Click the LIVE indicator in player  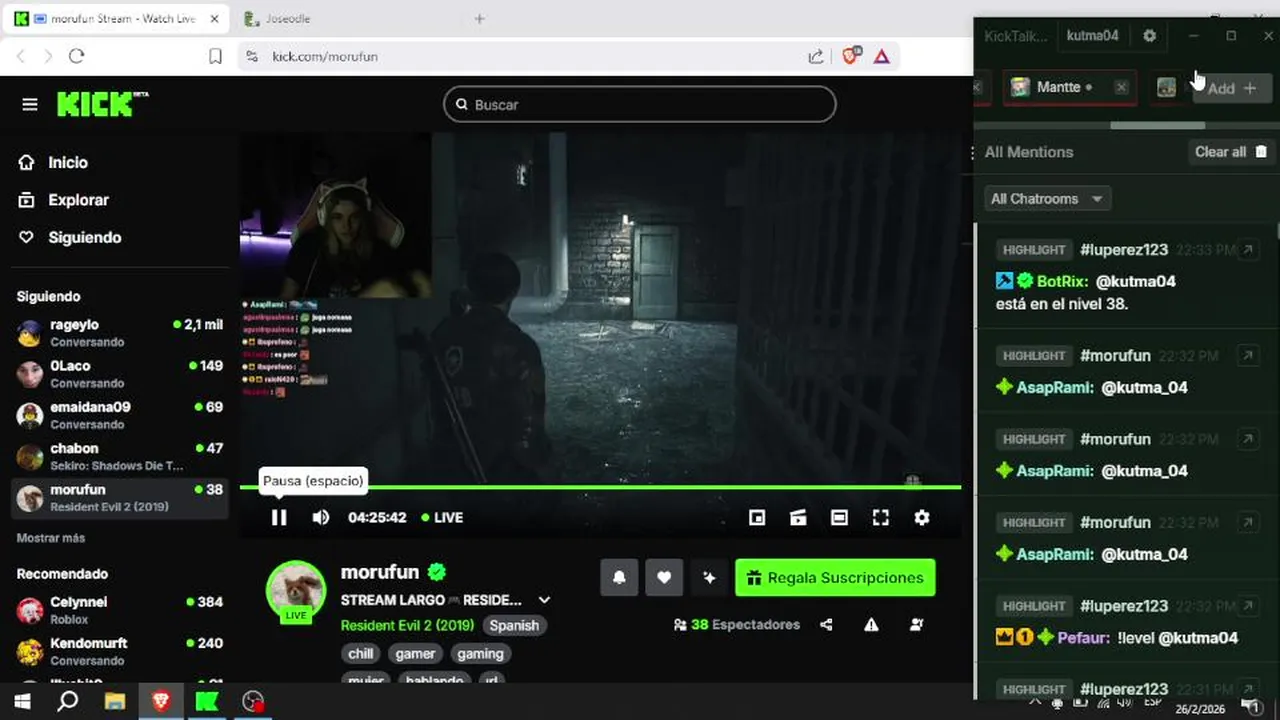(x=442, y=517)
